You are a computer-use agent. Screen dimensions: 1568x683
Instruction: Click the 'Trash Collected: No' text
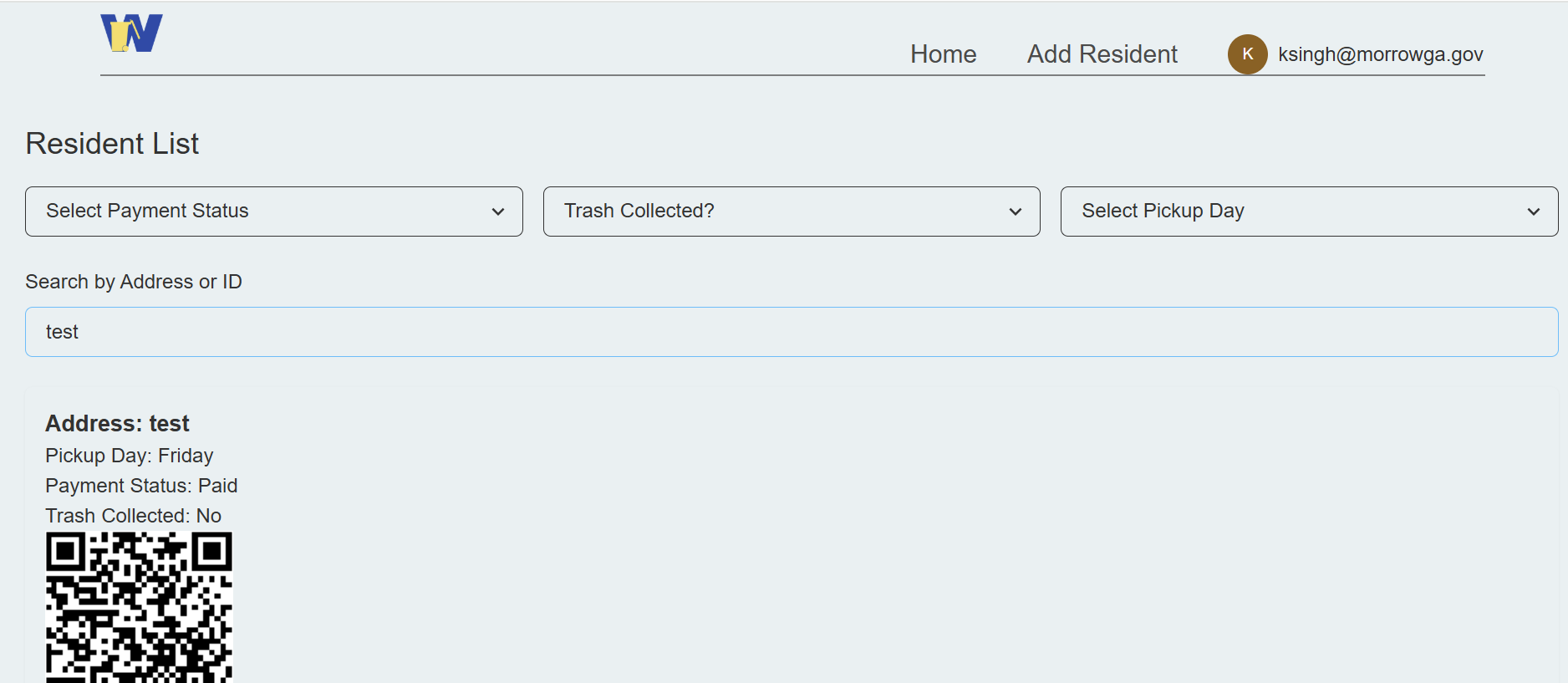pos(133,516)
